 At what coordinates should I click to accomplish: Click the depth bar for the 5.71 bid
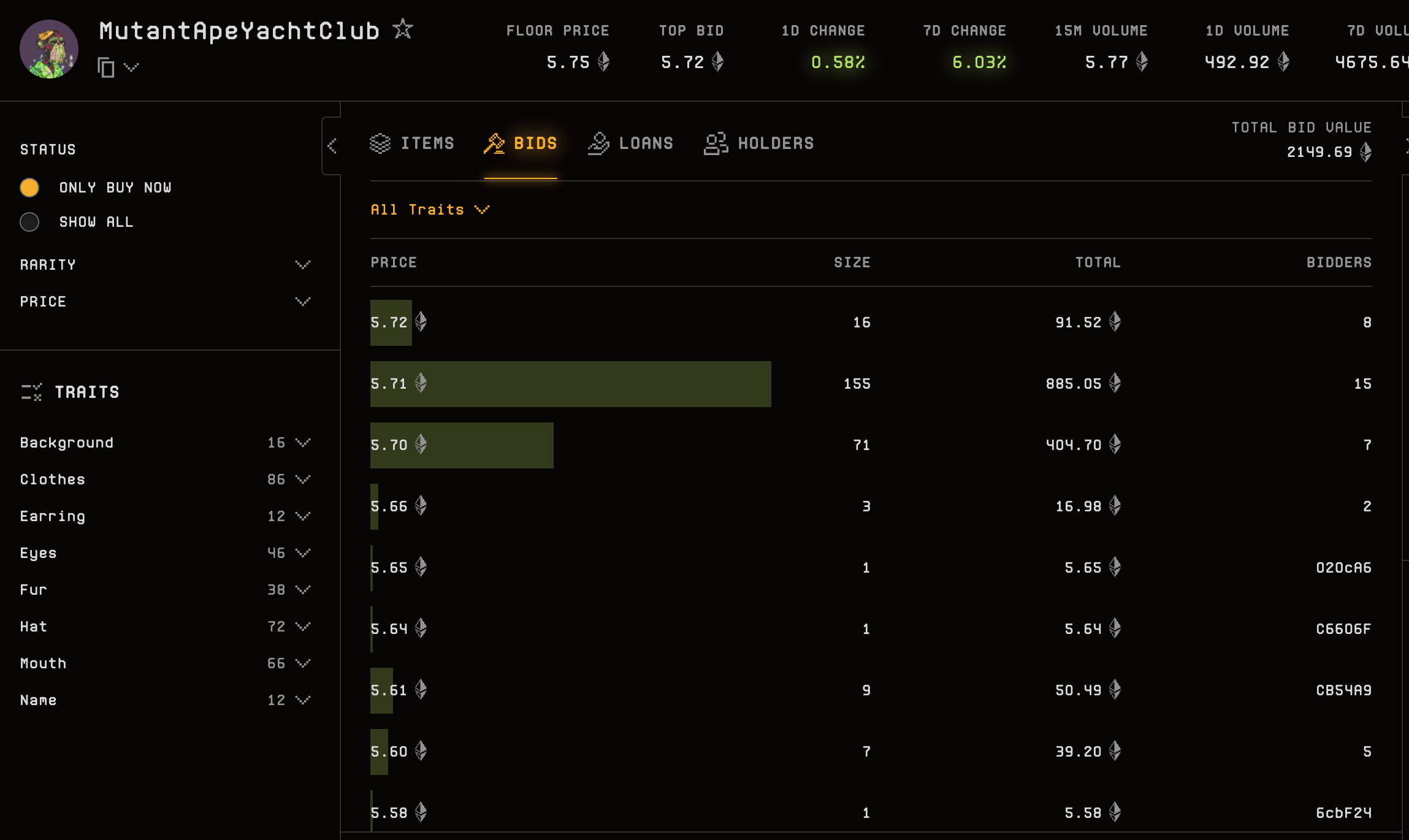click(570, 384)
